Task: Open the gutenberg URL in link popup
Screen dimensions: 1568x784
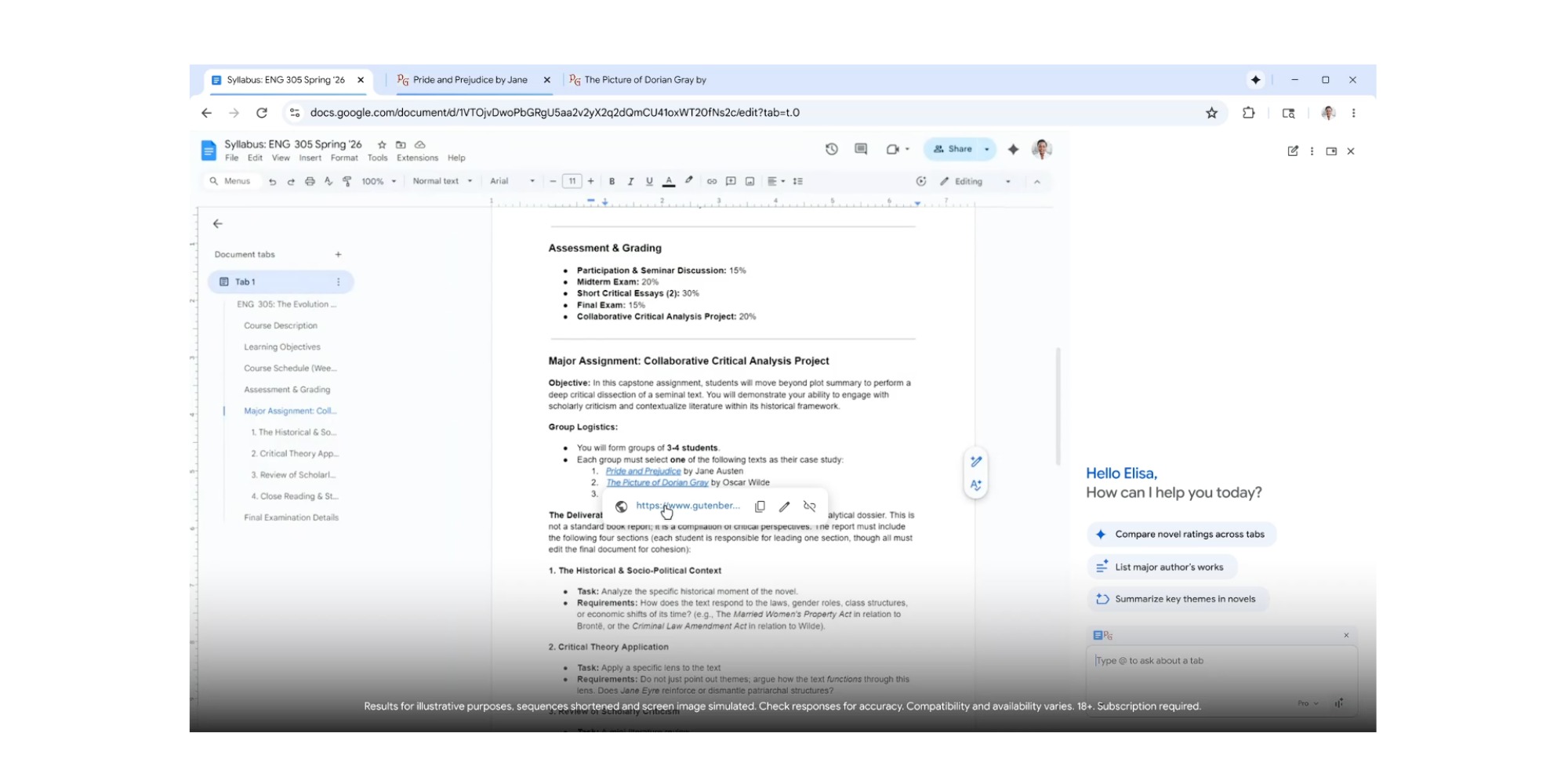Action: point(688,506)
